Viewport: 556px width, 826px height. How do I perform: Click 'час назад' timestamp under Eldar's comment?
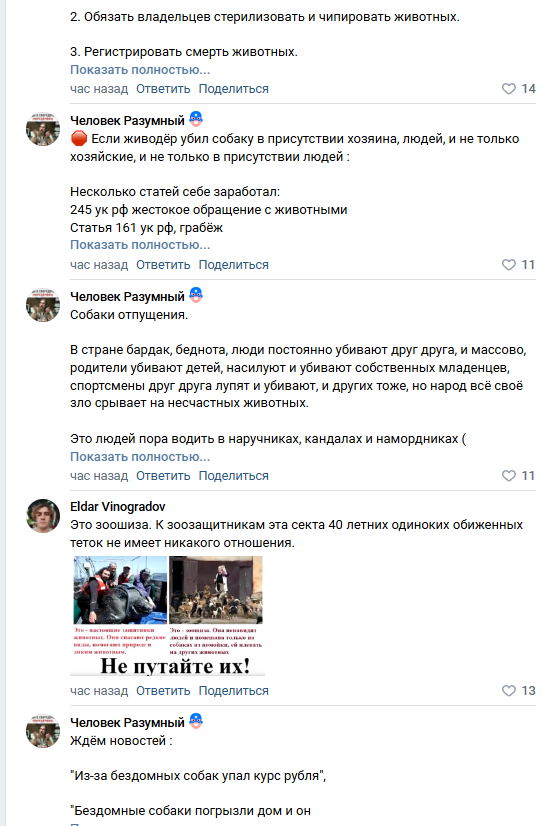point(99,691)
